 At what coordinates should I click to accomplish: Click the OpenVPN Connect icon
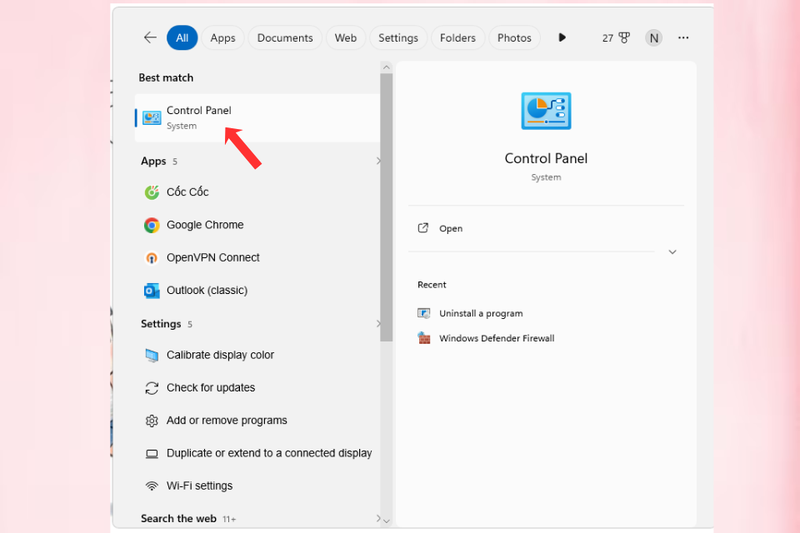tap(152, 258)
